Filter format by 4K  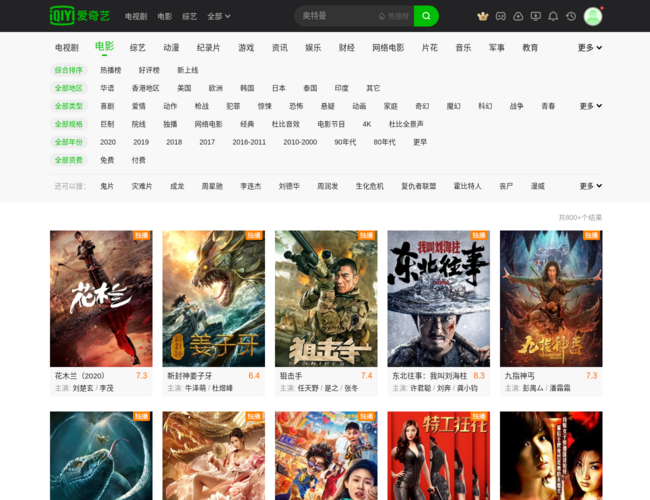[x=367, y=124]
